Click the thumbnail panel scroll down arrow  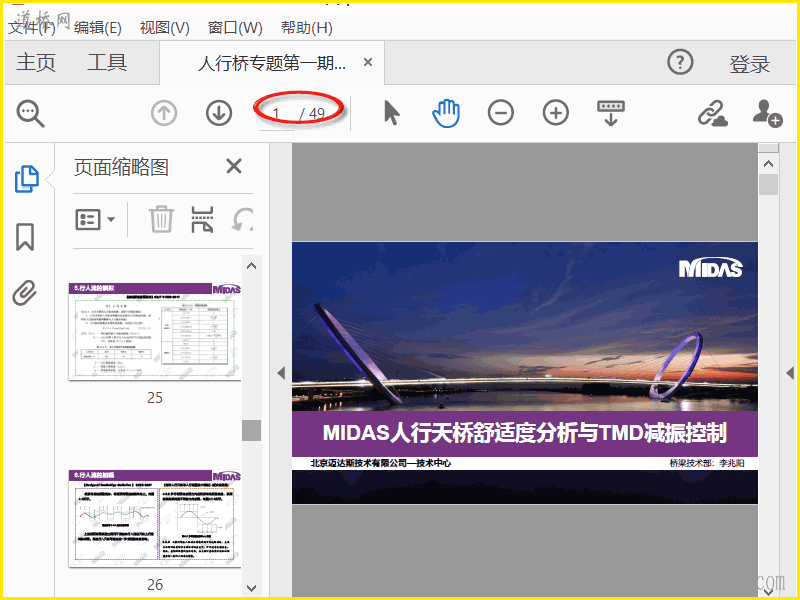tap(251, 588)
